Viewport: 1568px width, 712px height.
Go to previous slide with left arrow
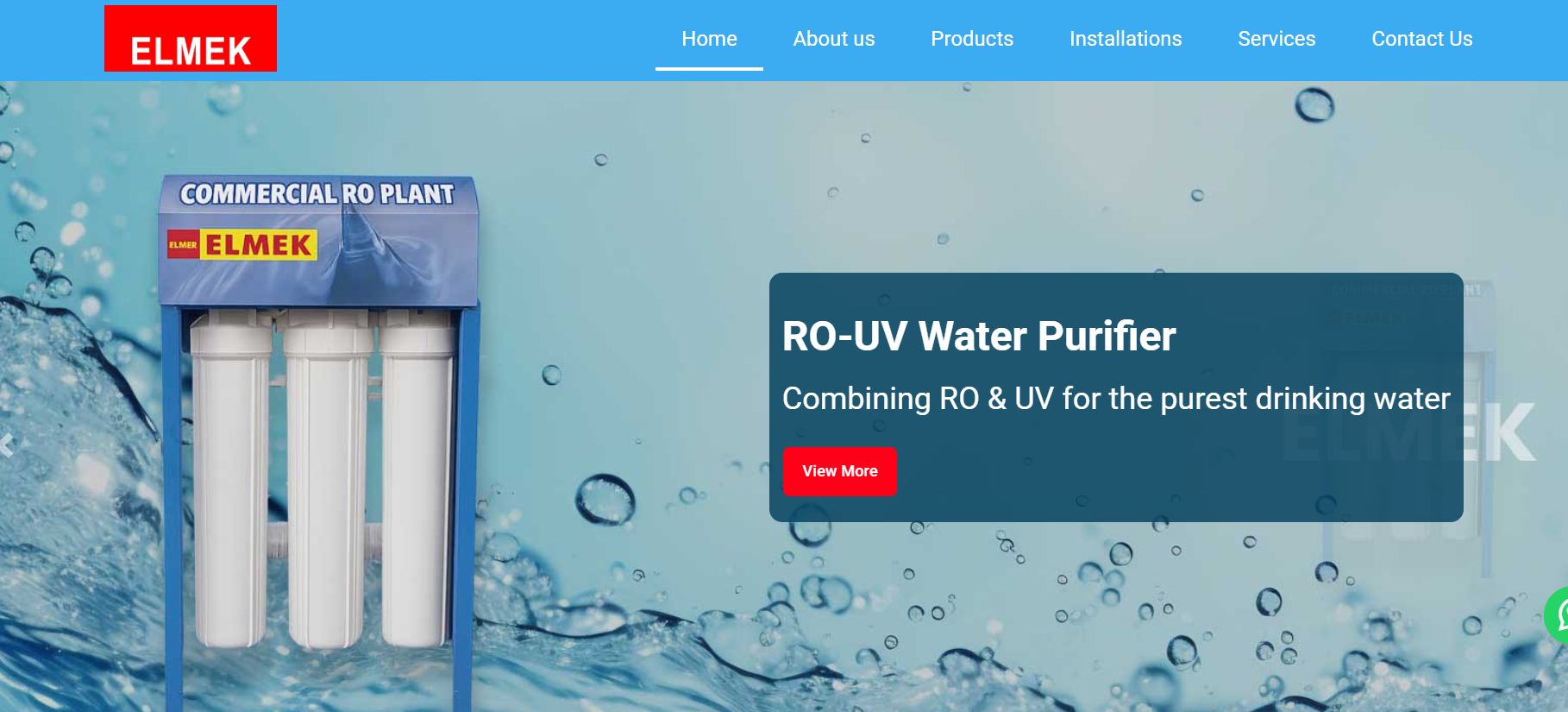7,445
